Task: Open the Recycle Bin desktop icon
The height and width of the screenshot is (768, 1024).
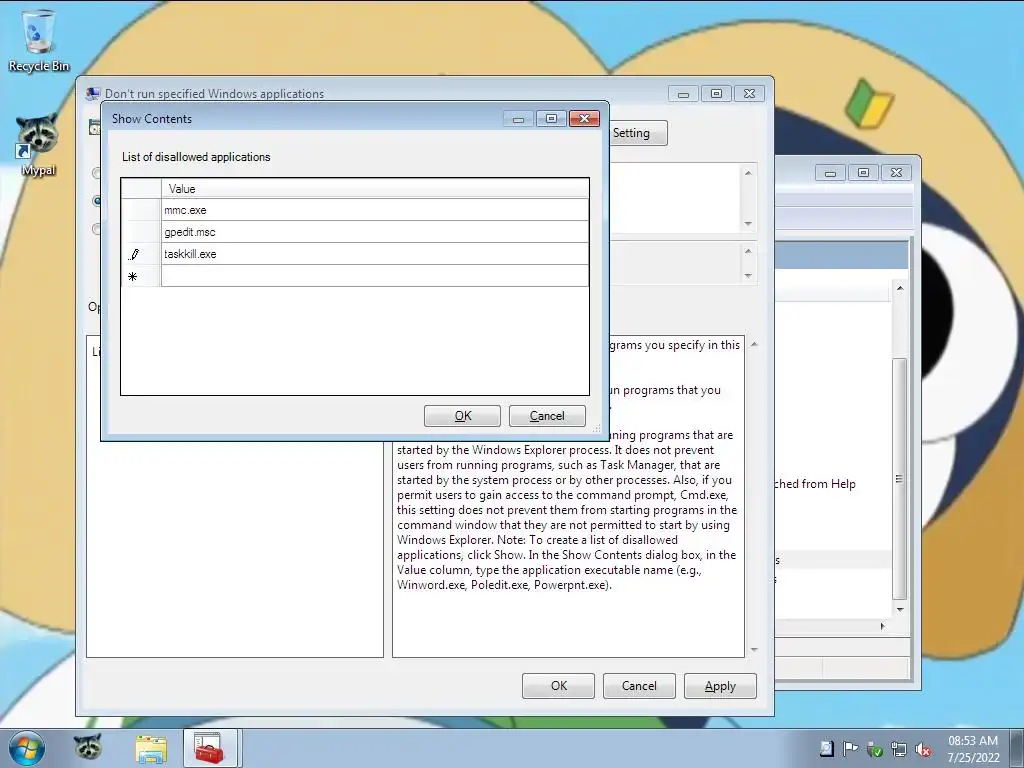Action: pyautogui.click(x=39, y=40)
